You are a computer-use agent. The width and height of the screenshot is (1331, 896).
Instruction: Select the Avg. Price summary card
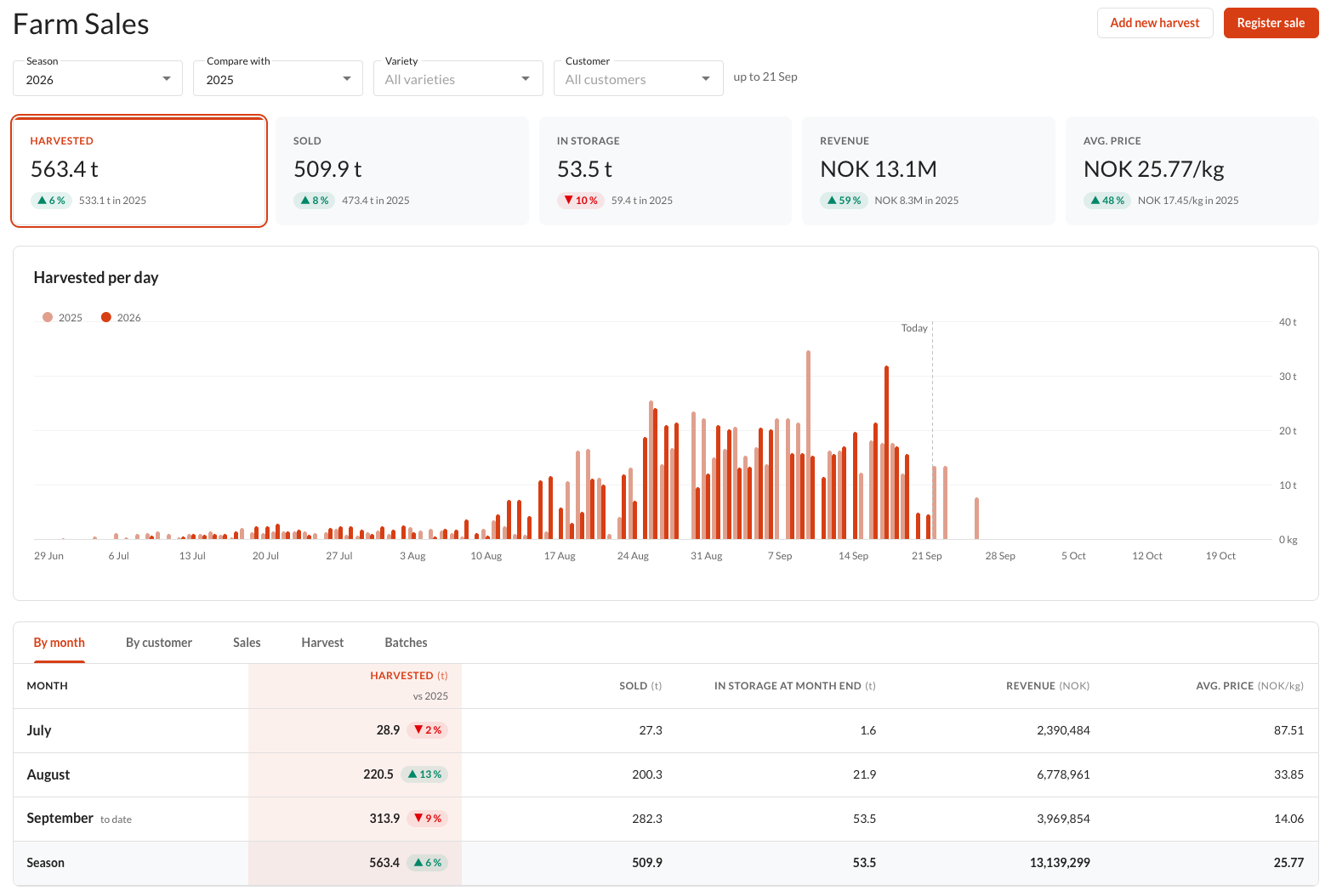1192,171
